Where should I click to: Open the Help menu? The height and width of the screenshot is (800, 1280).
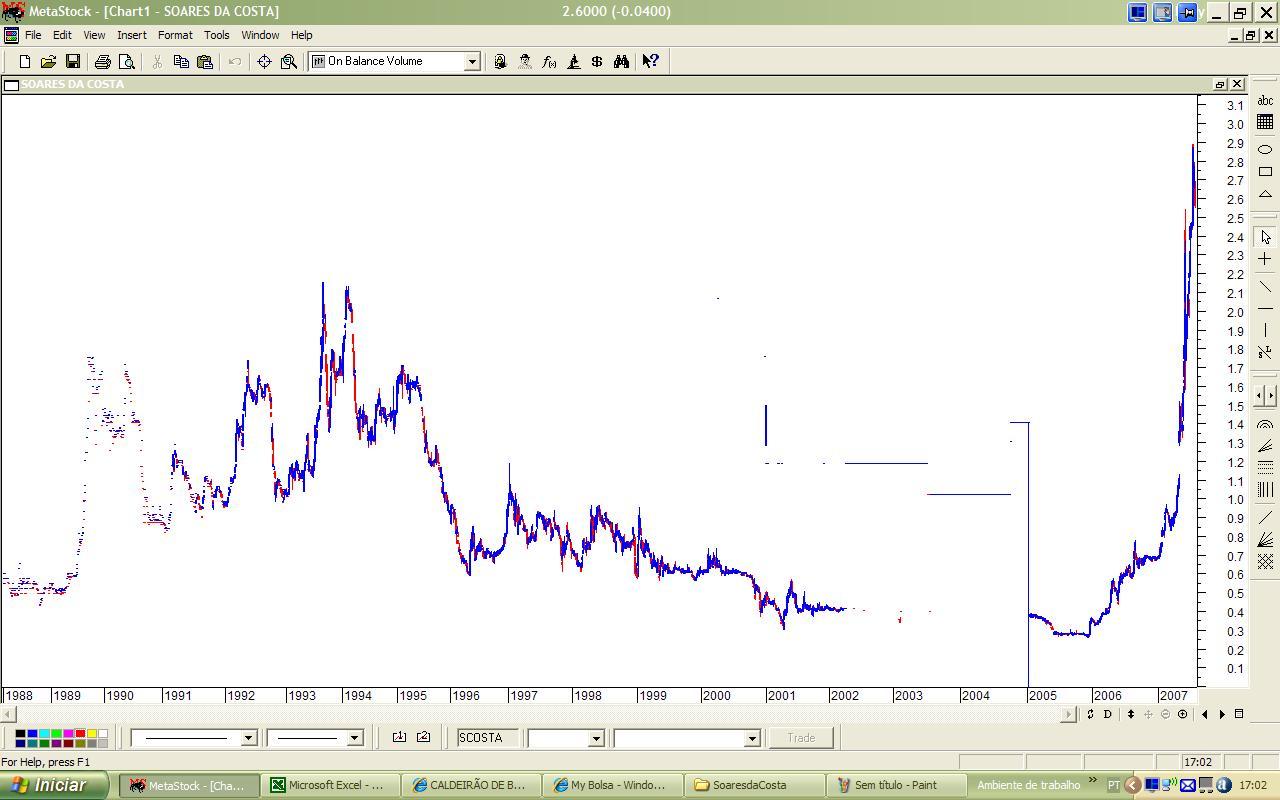(x=301, y=35)
